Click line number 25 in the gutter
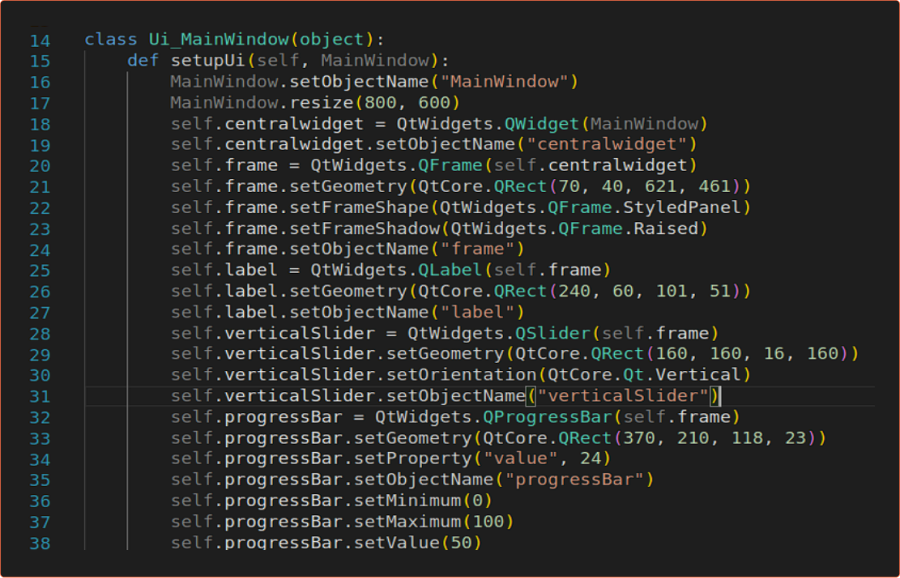The height and width of the screenshot is (578, 900). click(x=39, y=271)
